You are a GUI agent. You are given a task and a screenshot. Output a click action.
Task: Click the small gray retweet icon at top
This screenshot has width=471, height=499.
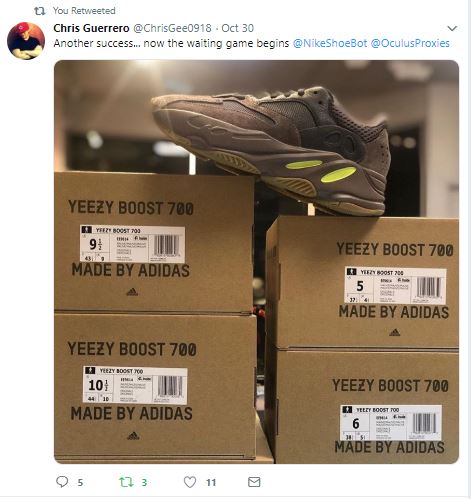point(40,11)
